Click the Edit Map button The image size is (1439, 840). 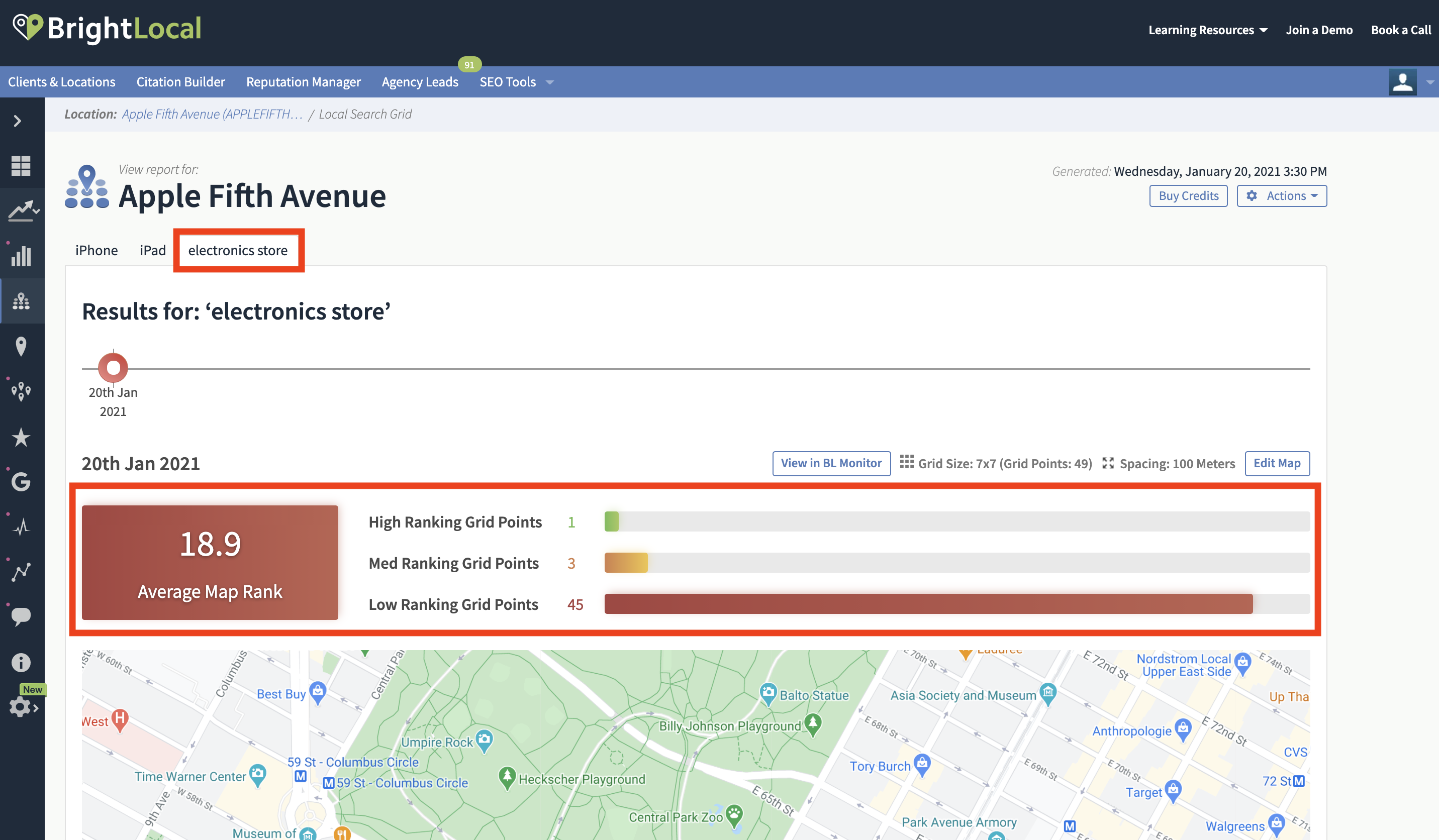[1277, 463]
